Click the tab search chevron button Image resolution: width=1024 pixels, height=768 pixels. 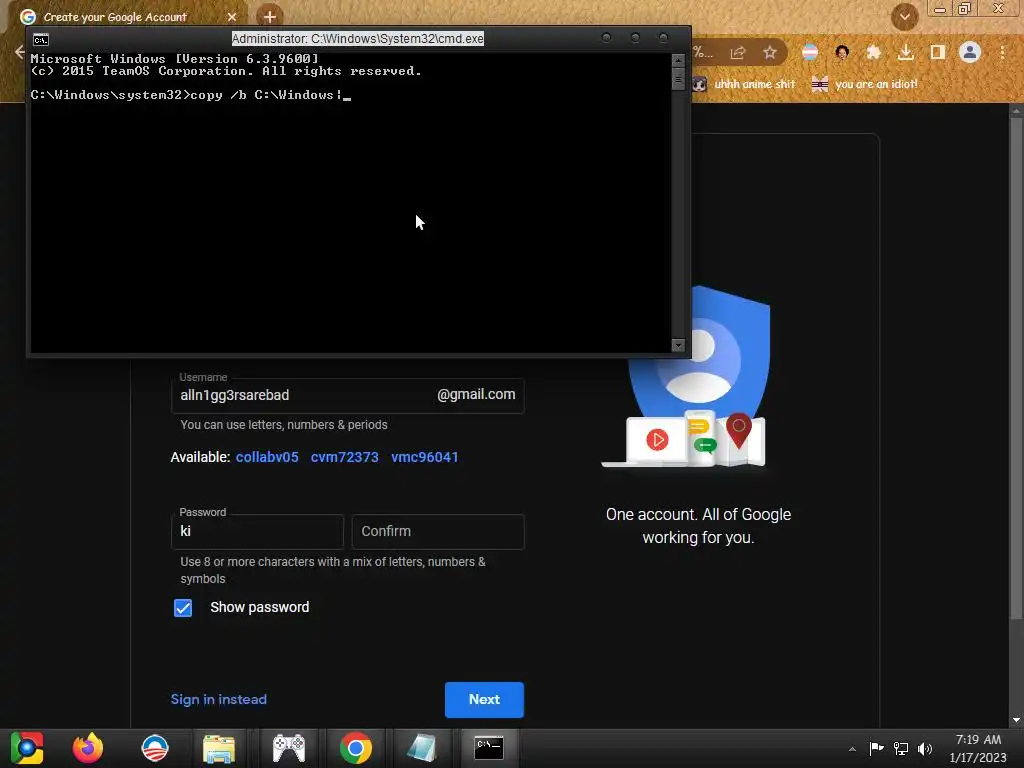904,16
